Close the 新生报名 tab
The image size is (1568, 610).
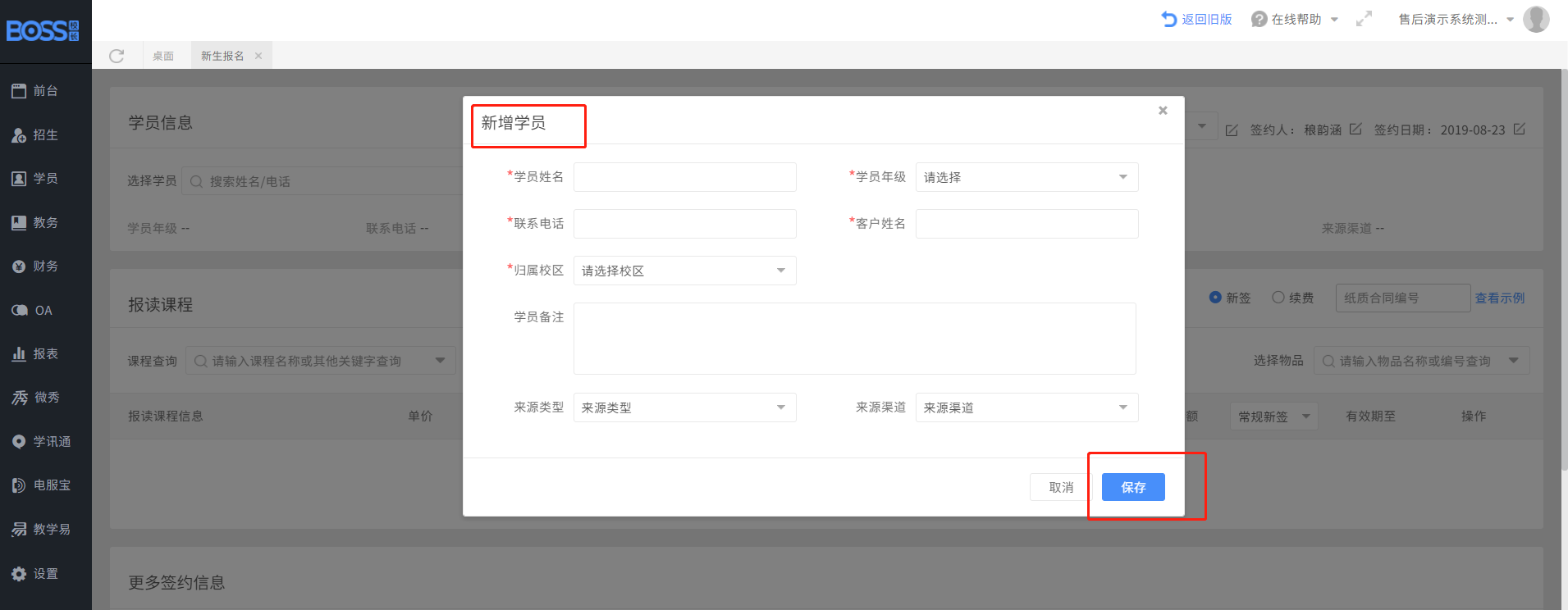click(x=258, y=56)
